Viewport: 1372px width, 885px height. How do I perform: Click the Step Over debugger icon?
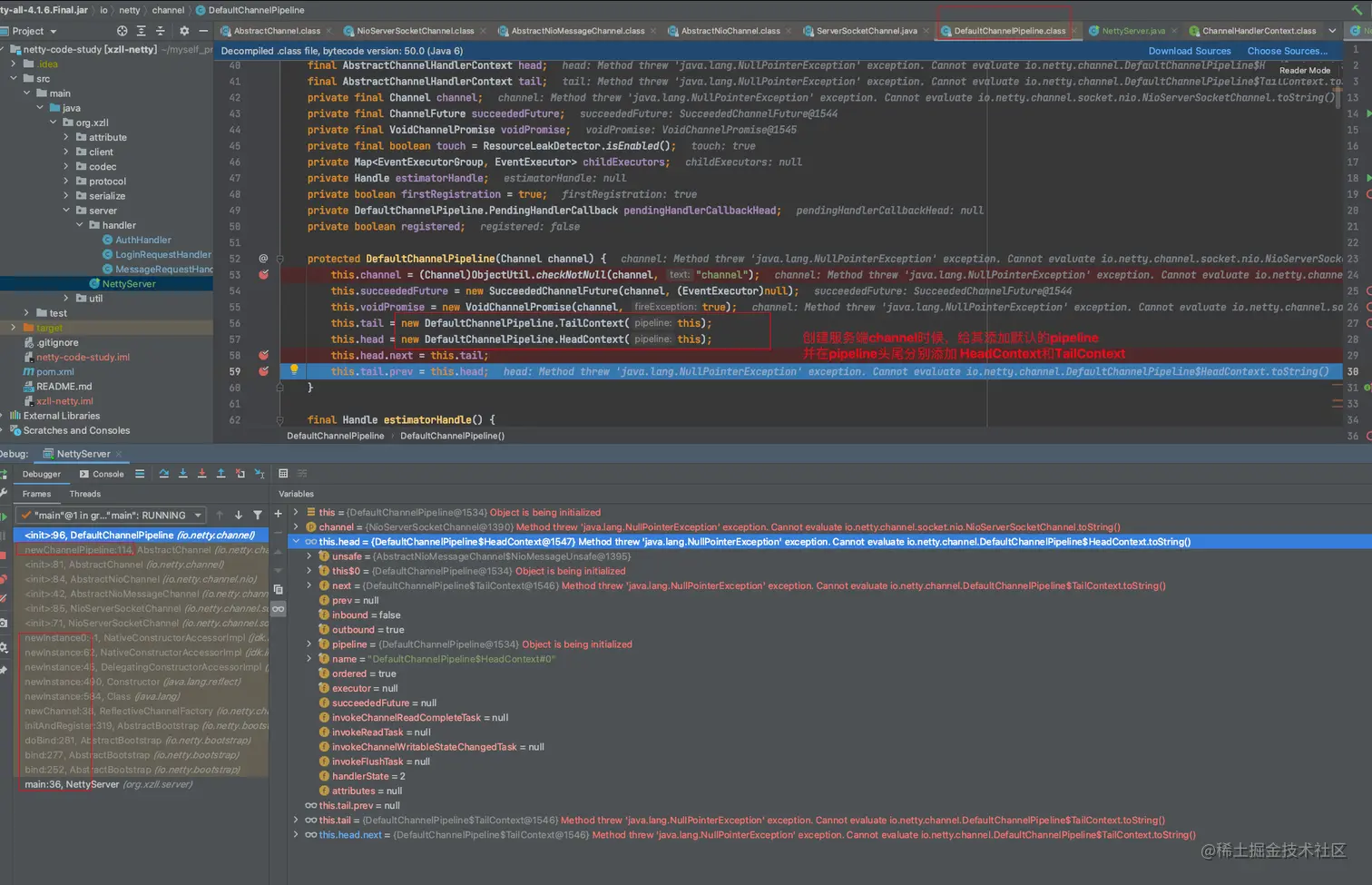[163, 474]
